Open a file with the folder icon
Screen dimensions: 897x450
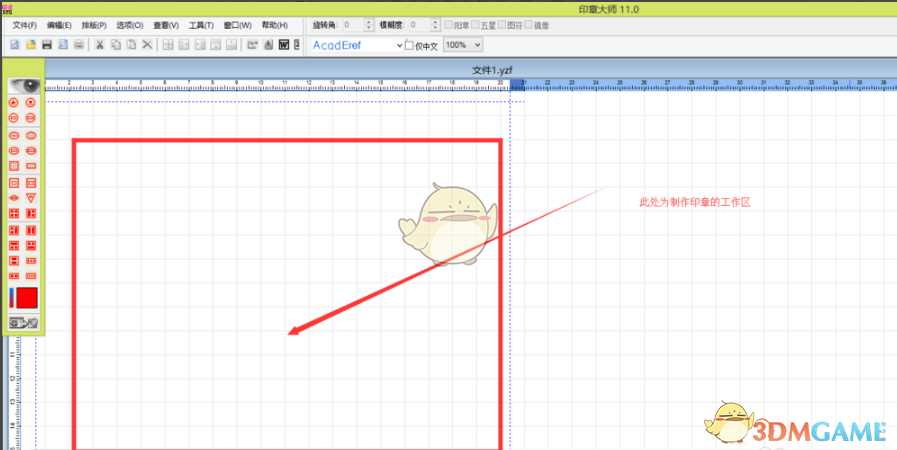click(31, 45)
